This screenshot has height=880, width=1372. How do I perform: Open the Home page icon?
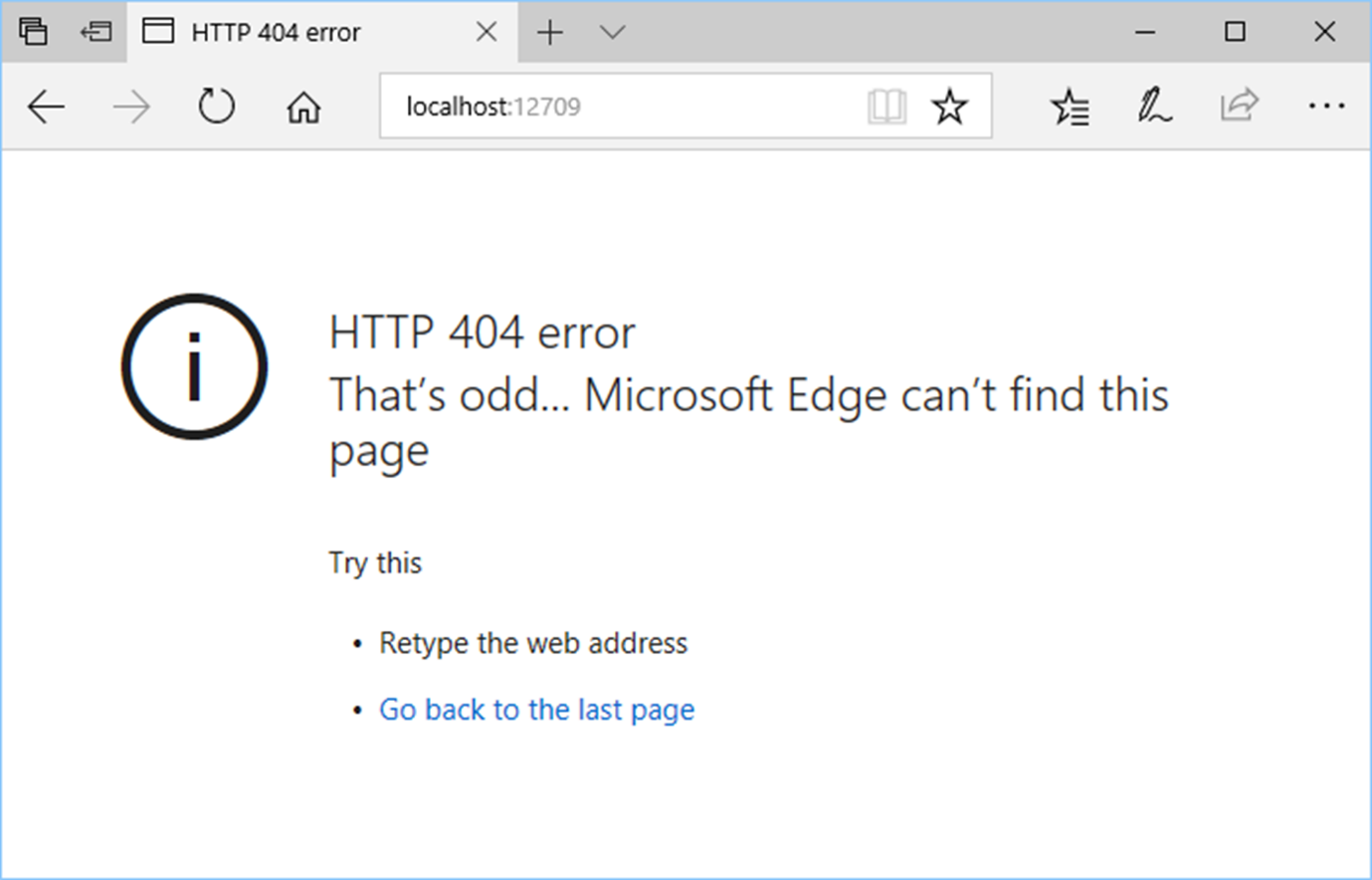303,107
